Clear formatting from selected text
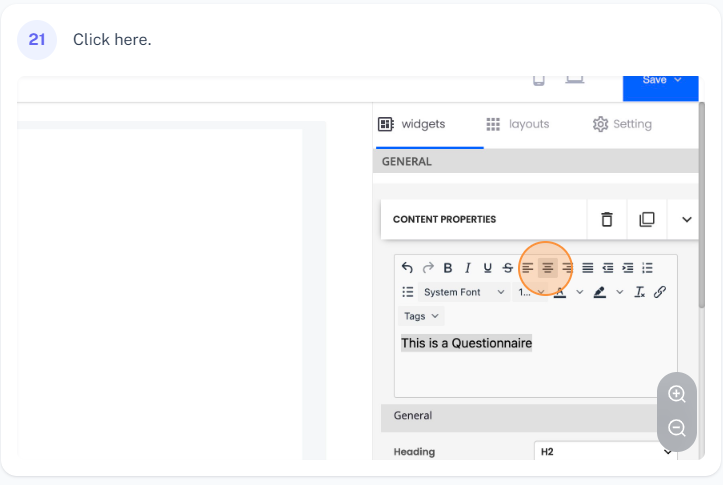723x485 pixels. (x=640, y=292)
